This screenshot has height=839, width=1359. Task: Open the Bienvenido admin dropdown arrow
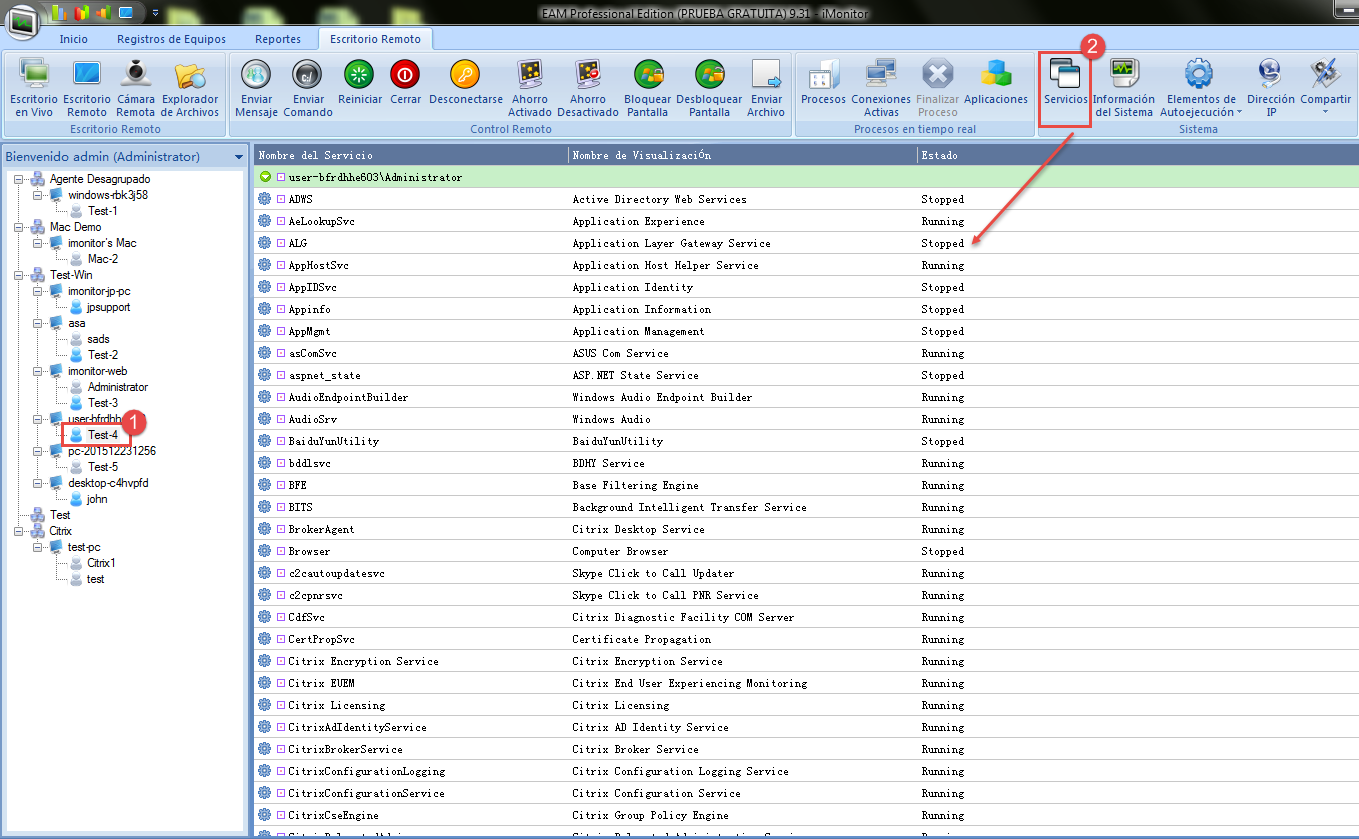(x=238, y=157)
